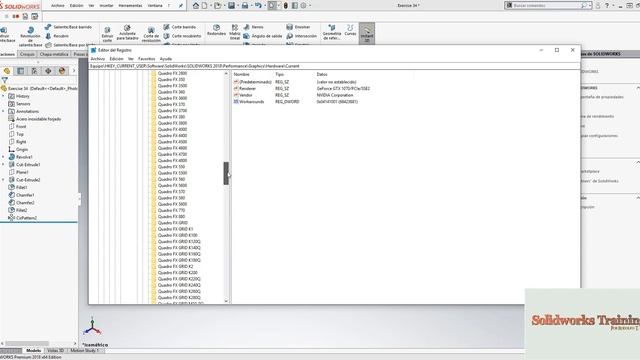This screenshot has height=360, width=640.
Task: Click the Rebuild traffic light icon
Action: tap(286, 5)
